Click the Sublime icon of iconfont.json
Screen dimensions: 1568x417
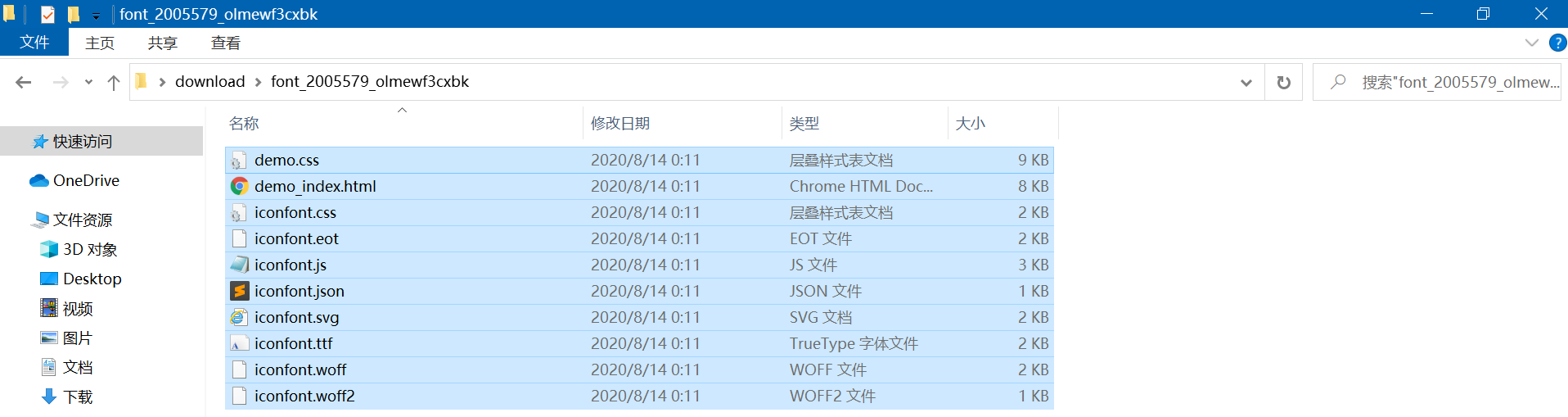click(239, 292)
